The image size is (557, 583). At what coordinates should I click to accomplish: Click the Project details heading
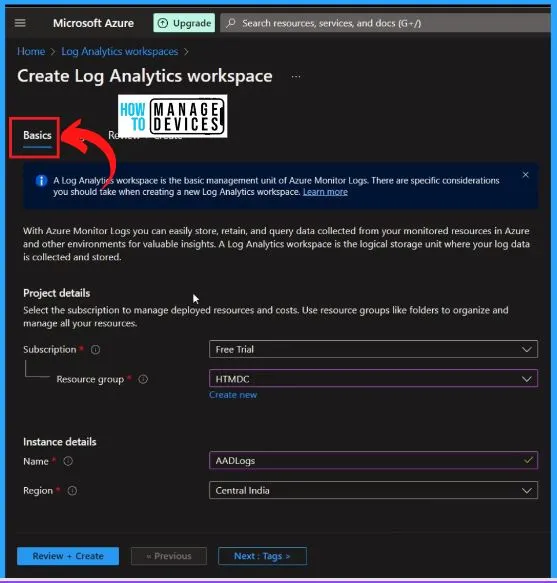57,293
